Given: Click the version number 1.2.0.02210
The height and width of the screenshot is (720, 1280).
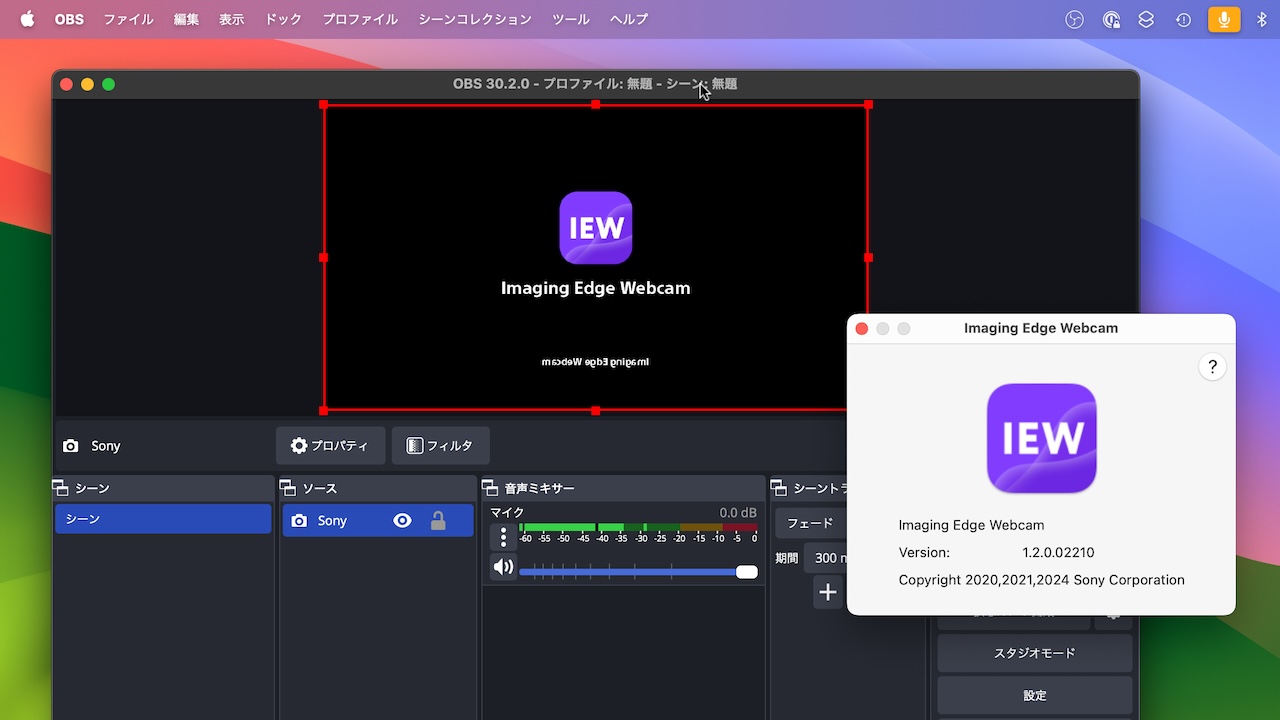Looking at the screenshot, I should coord(1058,552).
